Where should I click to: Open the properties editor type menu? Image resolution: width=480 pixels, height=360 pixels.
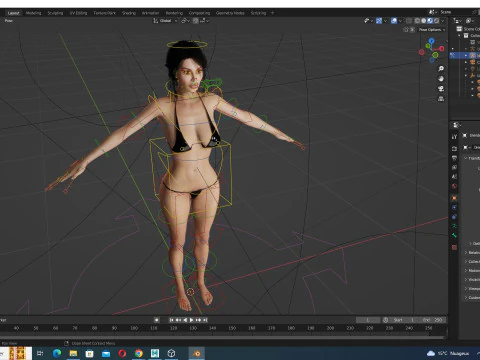pyautogui.click(x=457, y=125)
